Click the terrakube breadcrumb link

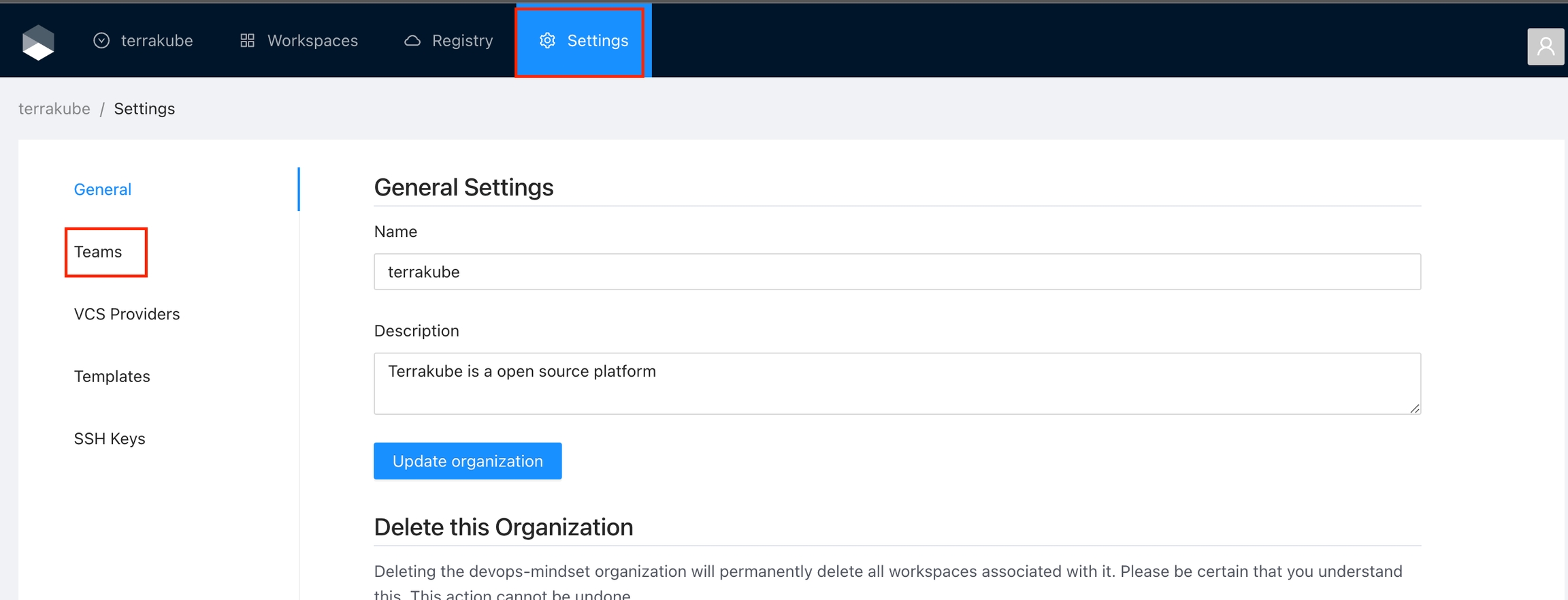54,109
